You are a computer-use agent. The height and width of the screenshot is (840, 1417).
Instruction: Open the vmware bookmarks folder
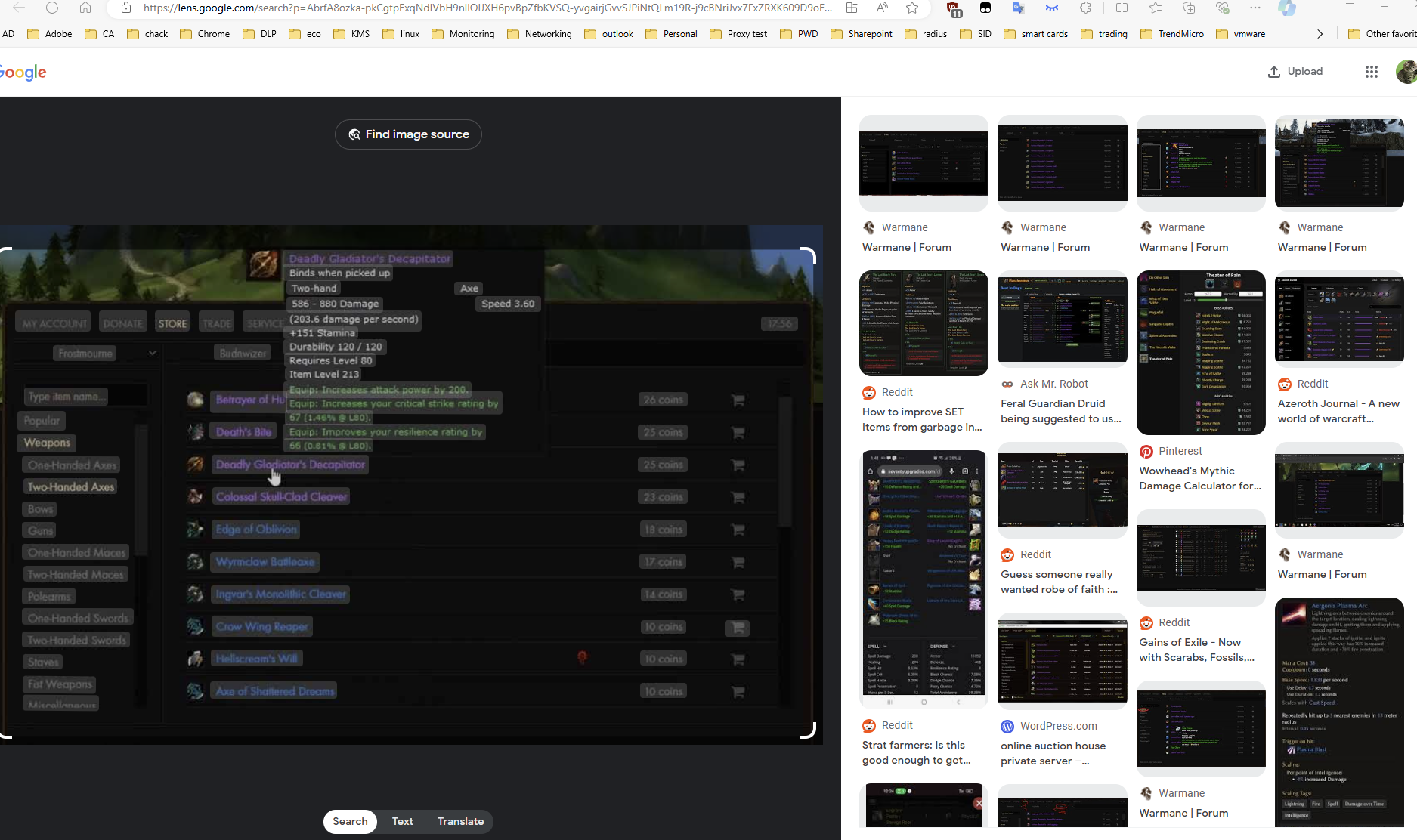[x=1241, y=34]
